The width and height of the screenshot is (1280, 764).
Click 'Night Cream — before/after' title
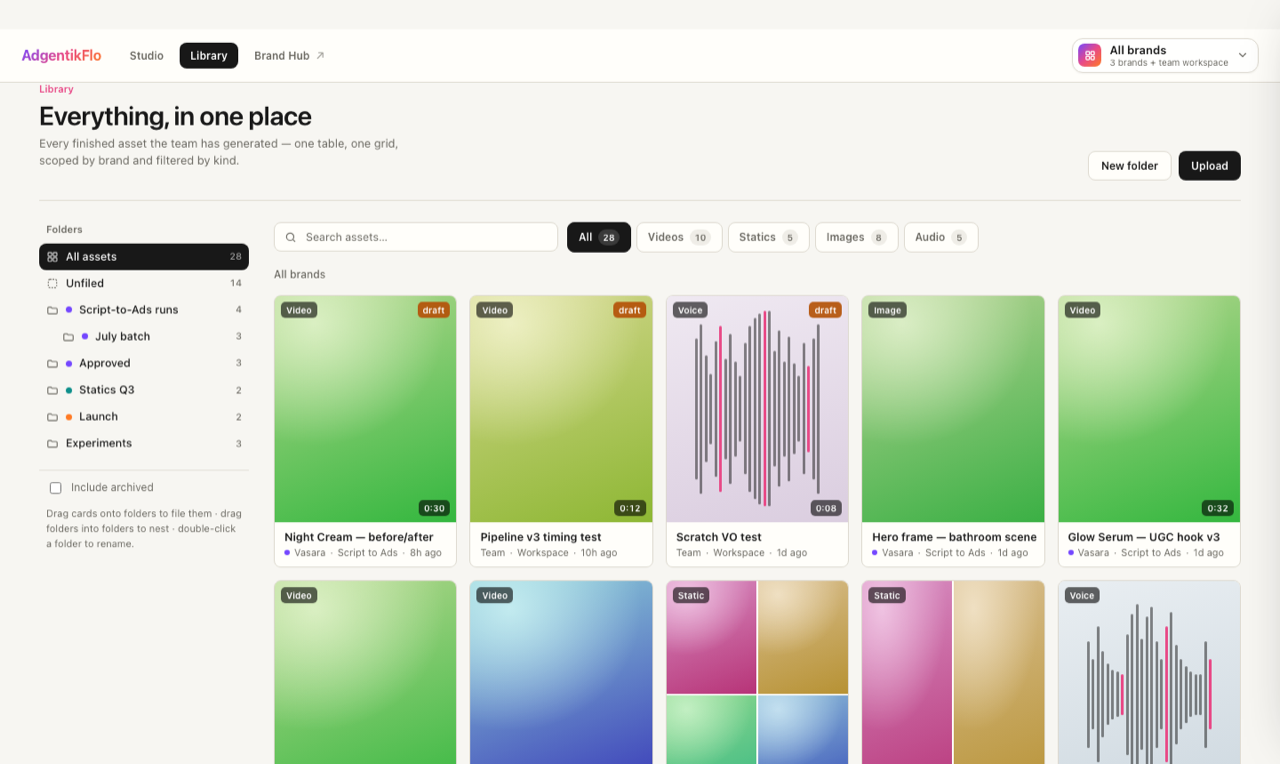(x=359, y=537)
